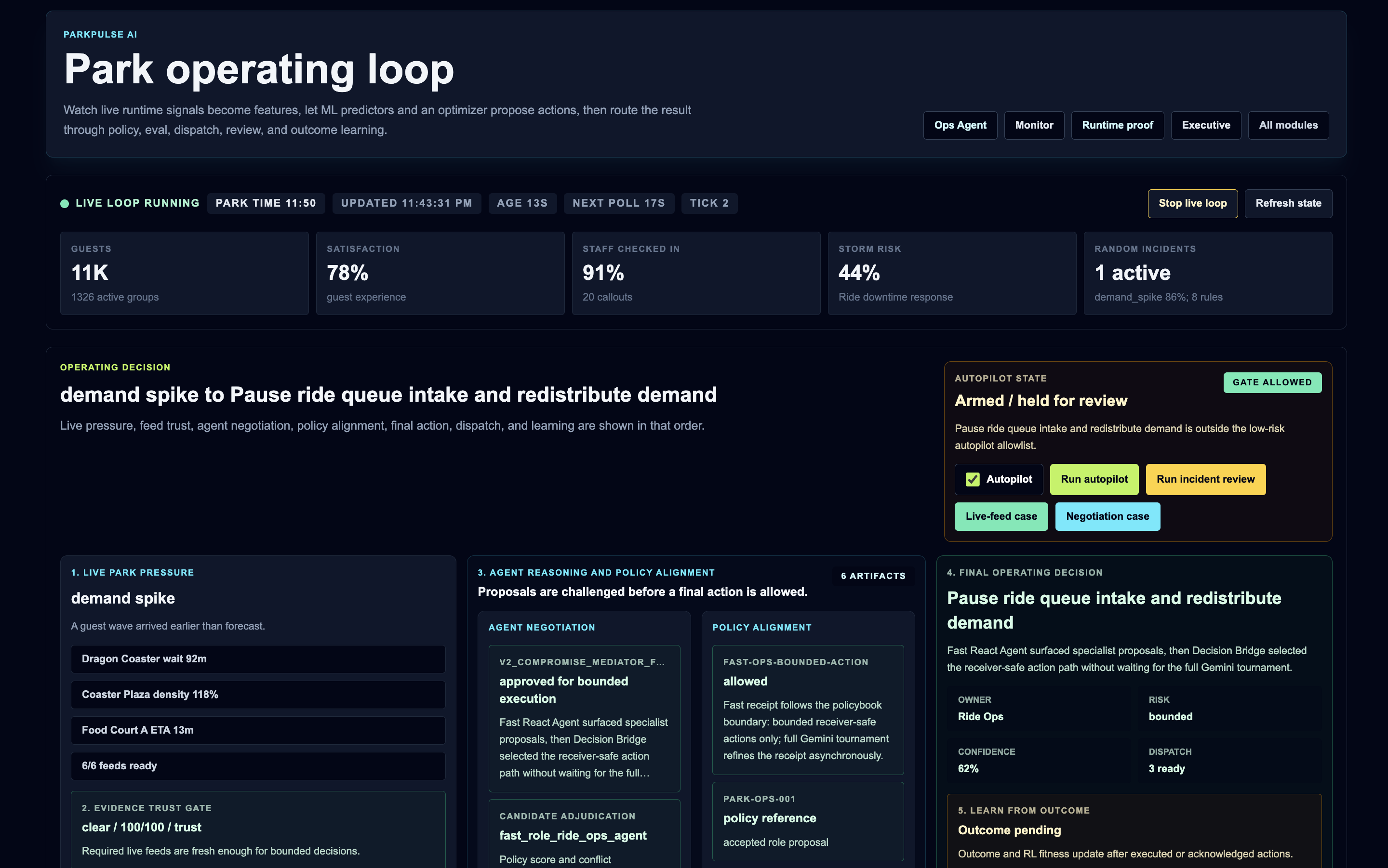Click the PARKPULSE AI brand label

tap(101, 35)
